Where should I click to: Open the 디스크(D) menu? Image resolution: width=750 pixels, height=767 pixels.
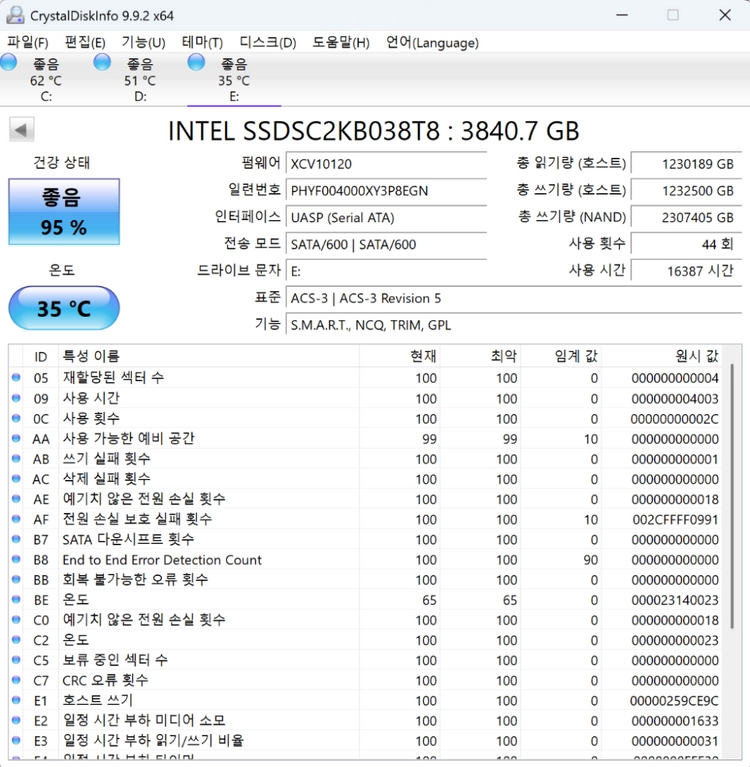point(268,43)
